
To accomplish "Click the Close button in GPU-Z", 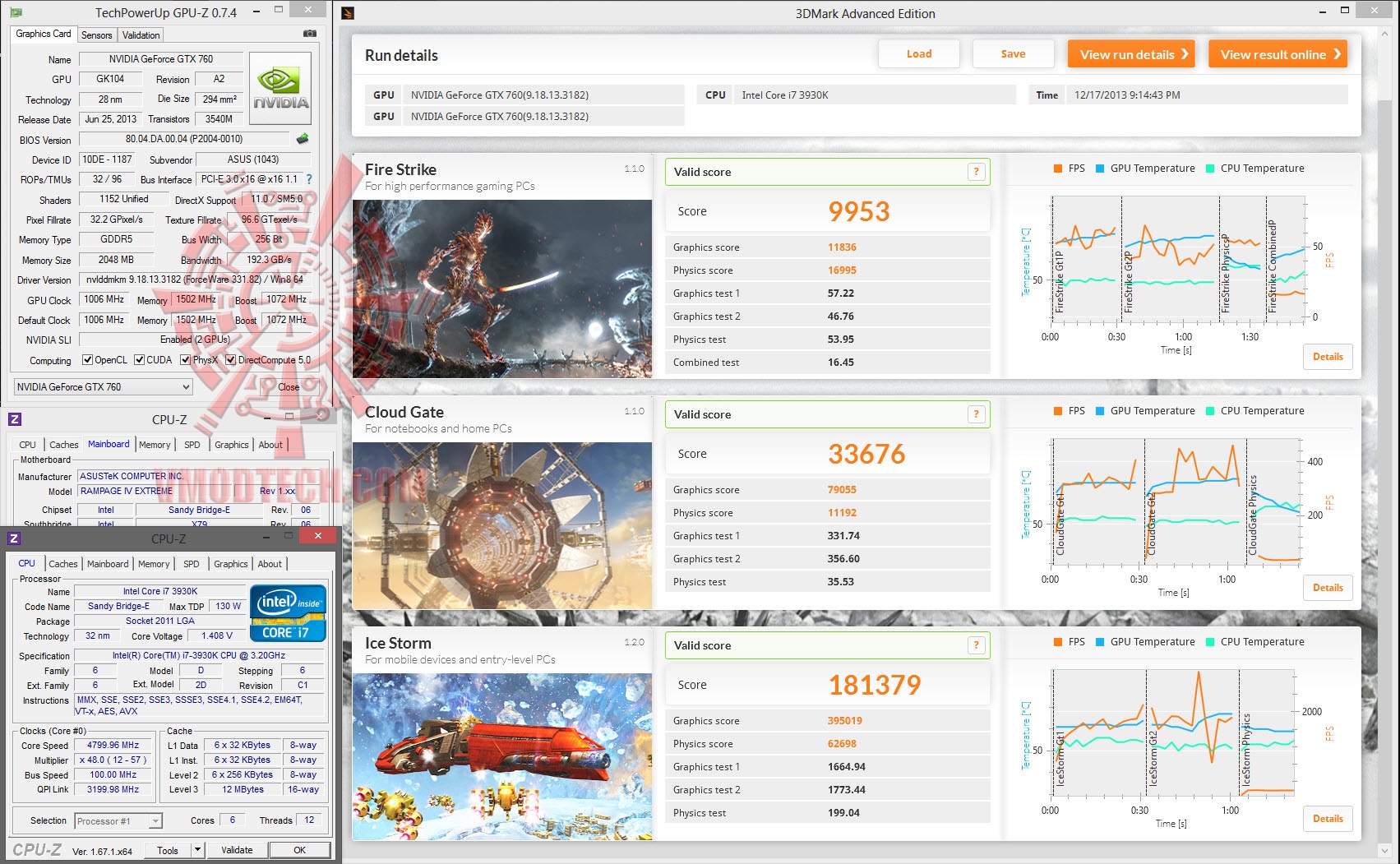I will (x=289, y=387).
